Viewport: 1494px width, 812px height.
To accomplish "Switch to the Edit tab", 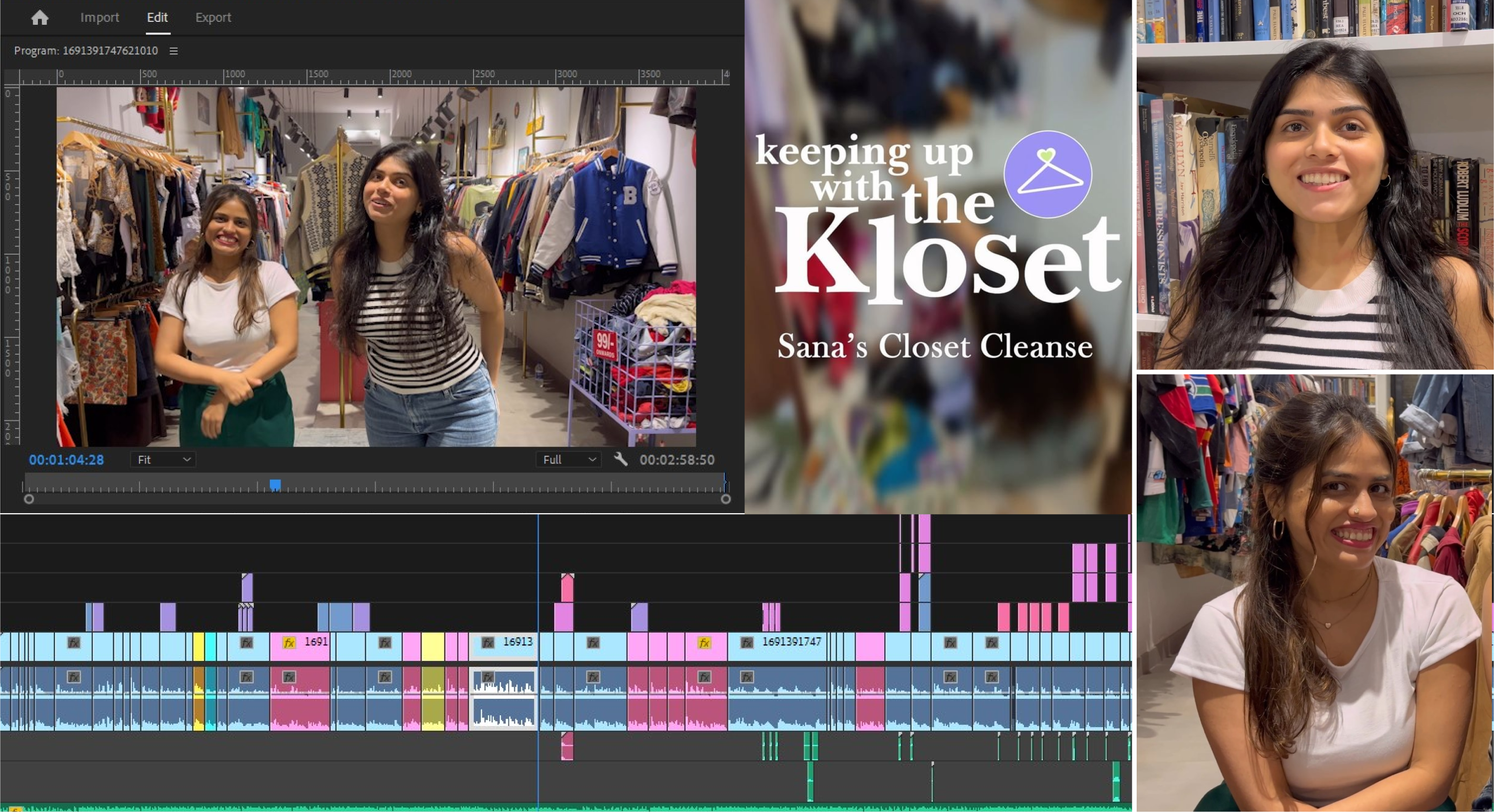I will [157, 17].
